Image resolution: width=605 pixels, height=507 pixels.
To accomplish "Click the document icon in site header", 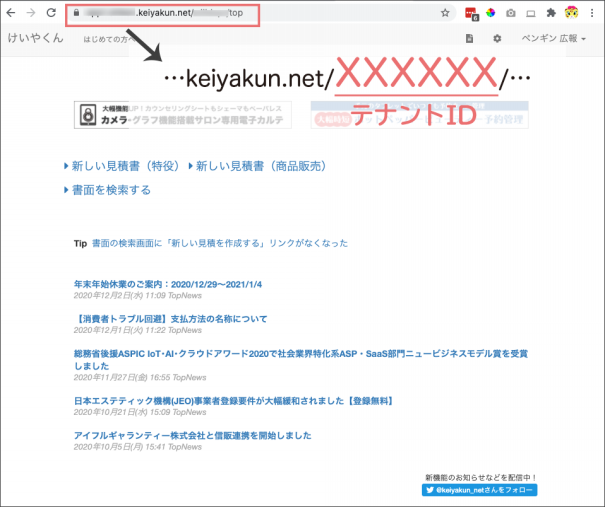I will click(469, 38).
